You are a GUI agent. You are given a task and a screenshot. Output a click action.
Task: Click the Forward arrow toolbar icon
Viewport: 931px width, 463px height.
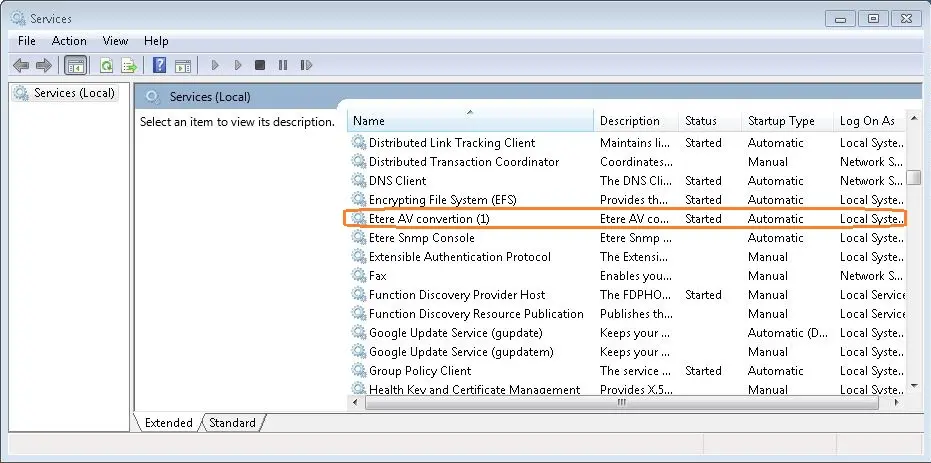(43, 66)
